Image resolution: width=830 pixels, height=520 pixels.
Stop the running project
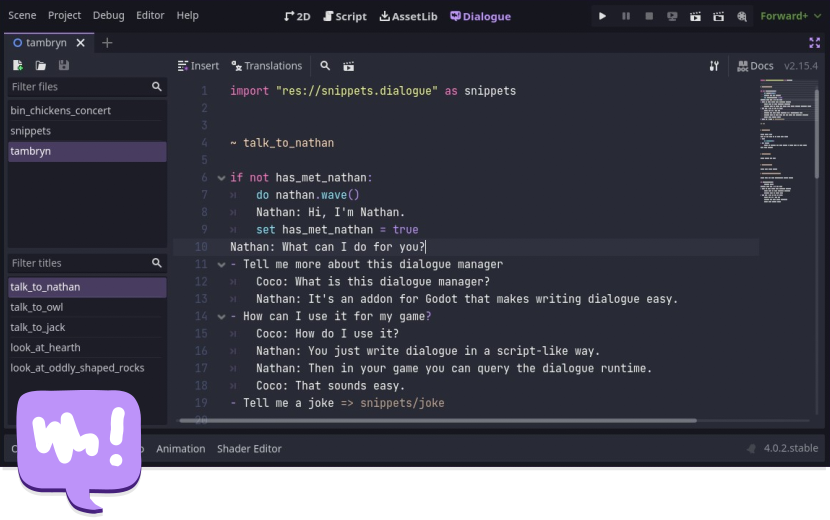pos(649,16)
